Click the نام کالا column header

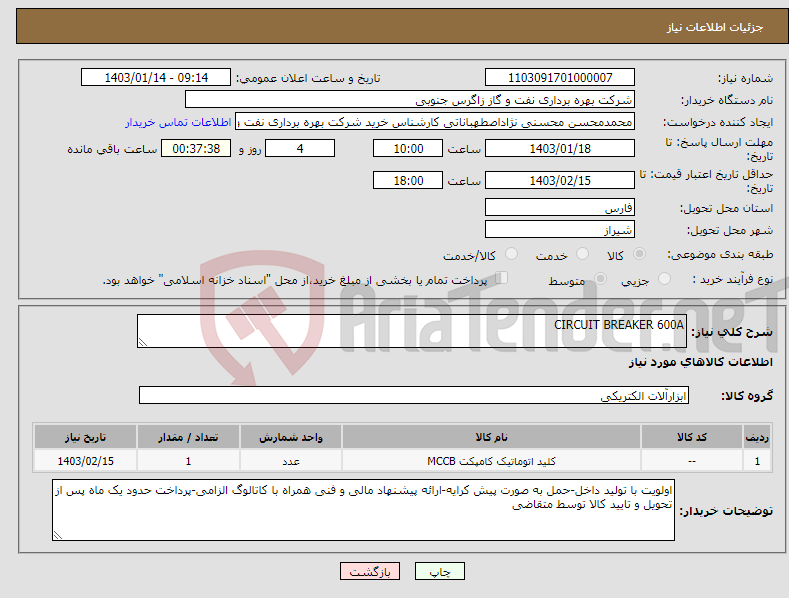(491, 437)
